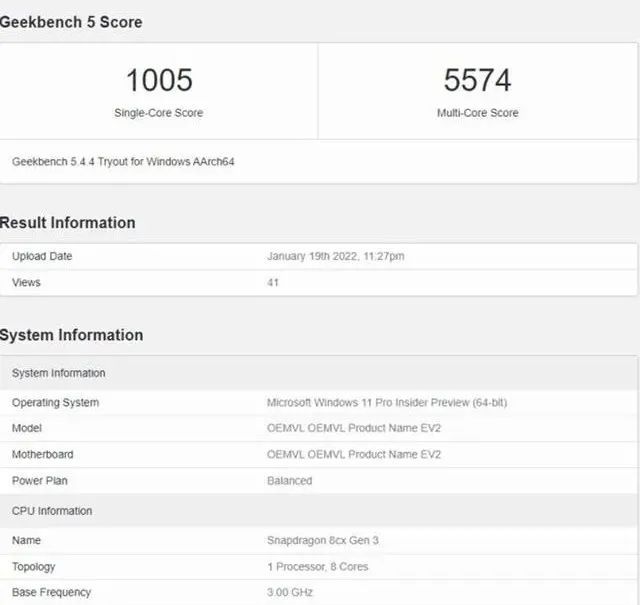Click the Balanced power plan value
640x605 pixels.
click(289, 480)
